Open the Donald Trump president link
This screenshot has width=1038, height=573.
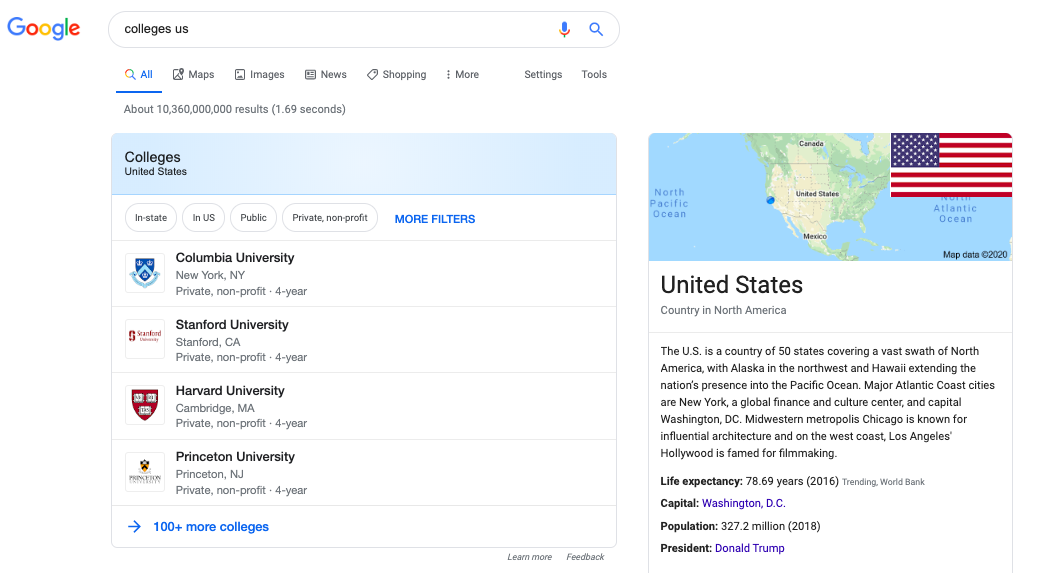[749, 549]
